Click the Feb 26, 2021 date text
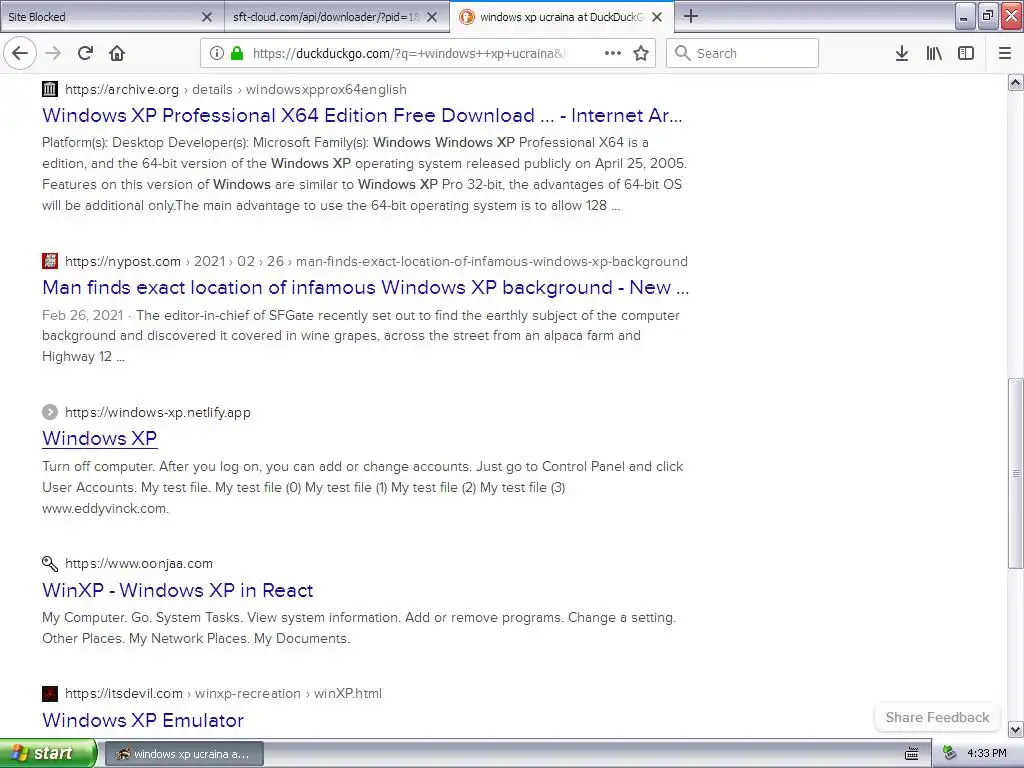Image resolution: width=1024 pixels, height=768 pixels. click(82, 315)
